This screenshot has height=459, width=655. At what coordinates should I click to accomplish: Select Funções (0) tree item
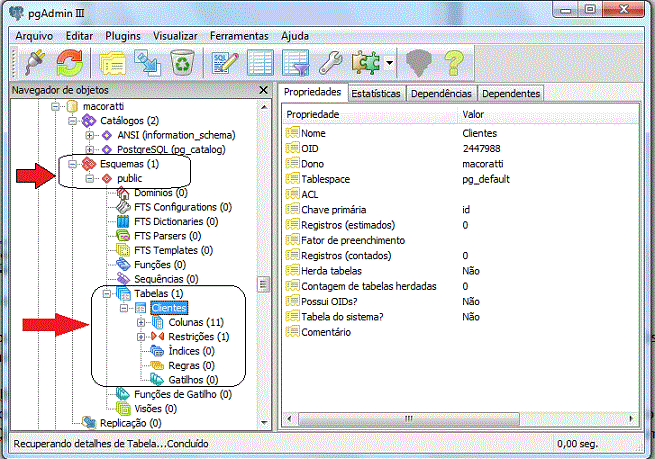click(x=160, y=265)
